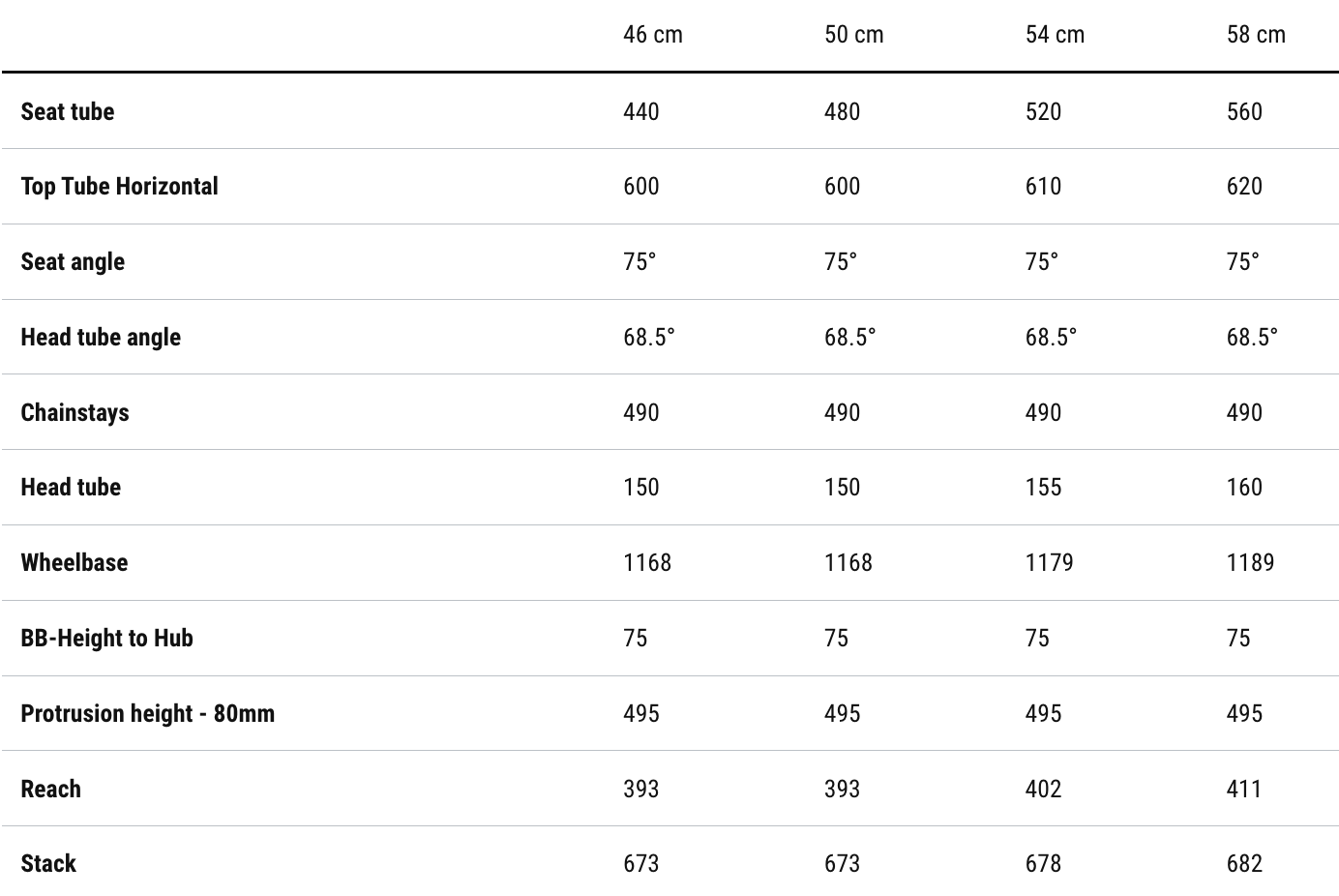Click the Protrusion height - 80mm label
This screenshot has height=896, width=1339.
pos(147,713)
